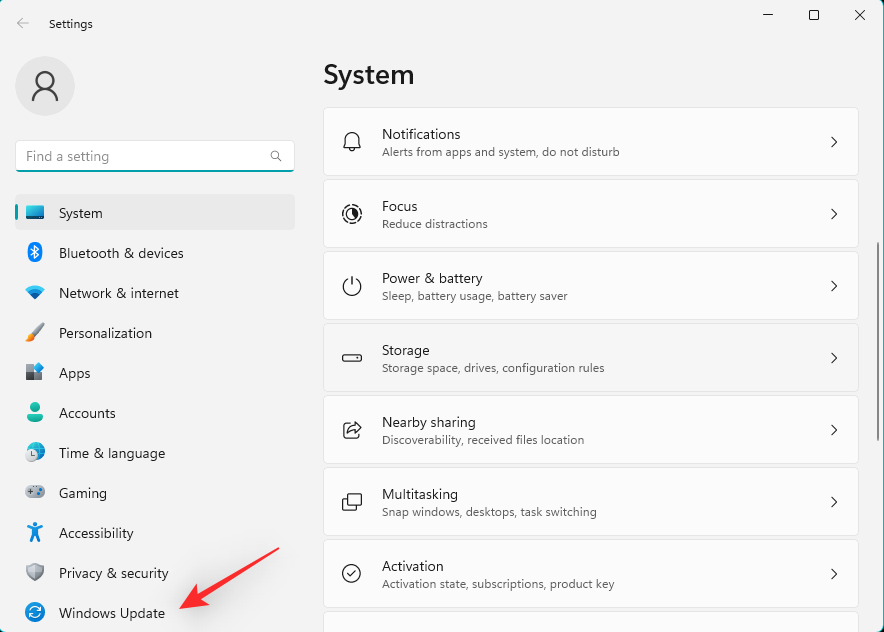Click the Bluetooth & devices icon
The height and width of the screenshot is (632, 884).
click(35, 253)
